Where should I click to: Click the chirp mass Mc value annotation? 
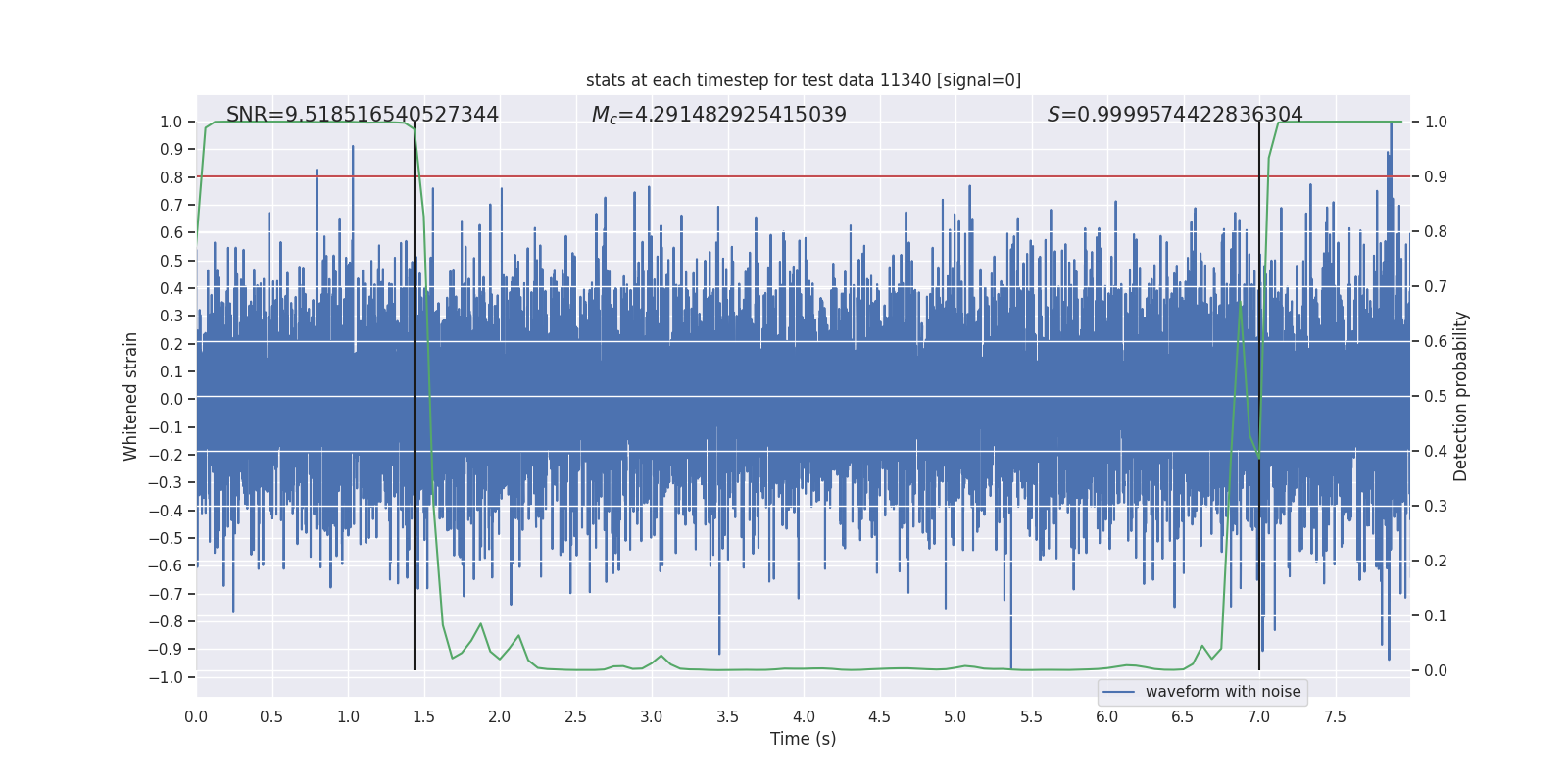coord(718,115)
